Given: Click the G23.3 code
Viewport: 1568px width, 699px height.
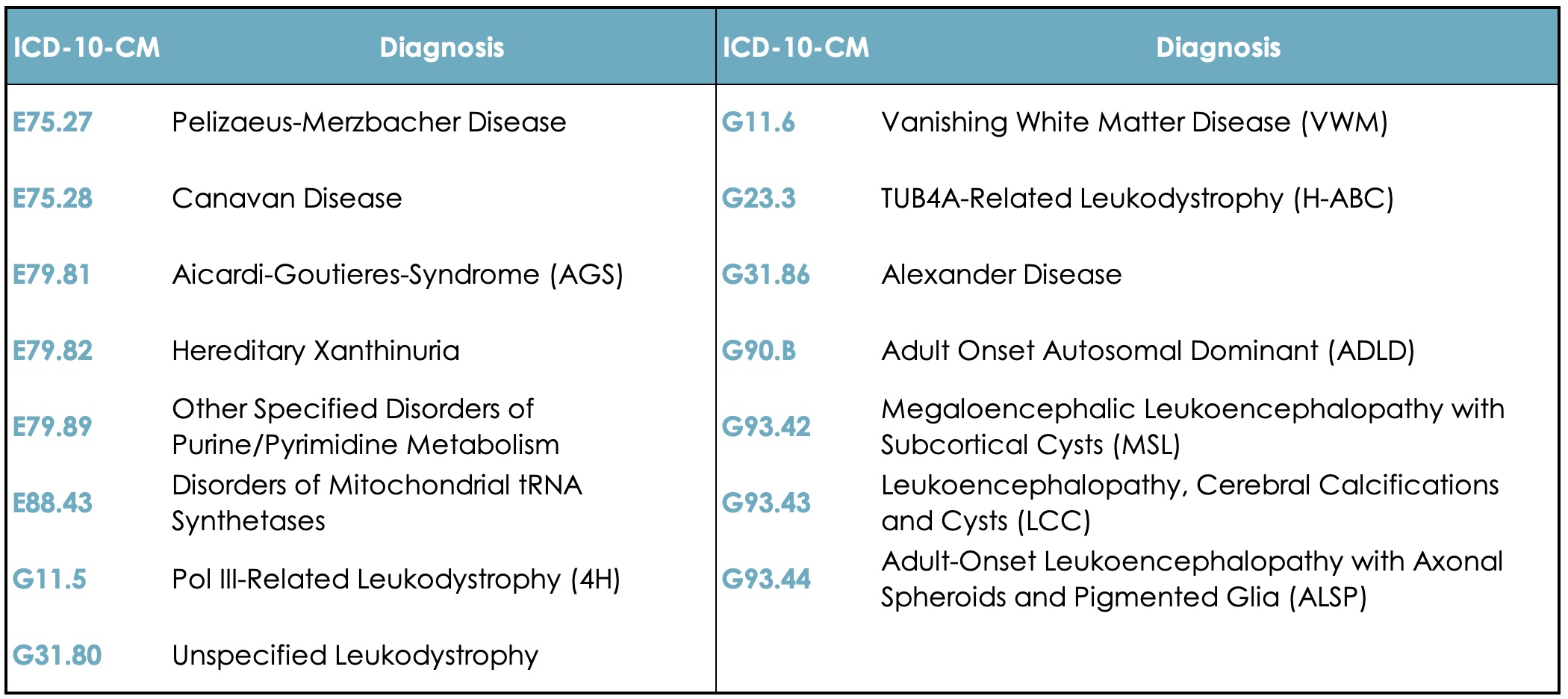Looking at the screenshot, I should point(759,198).
